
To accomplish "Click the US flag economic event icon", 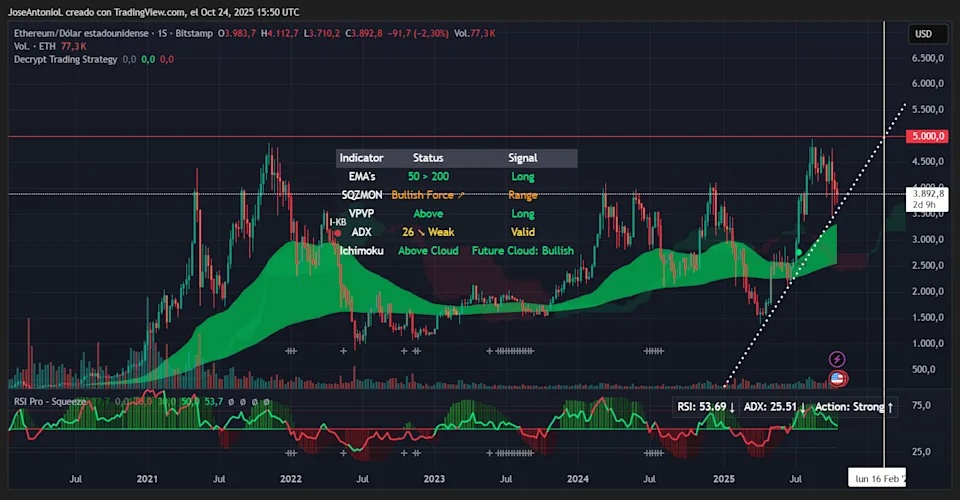I will click(x=838, y=379).
